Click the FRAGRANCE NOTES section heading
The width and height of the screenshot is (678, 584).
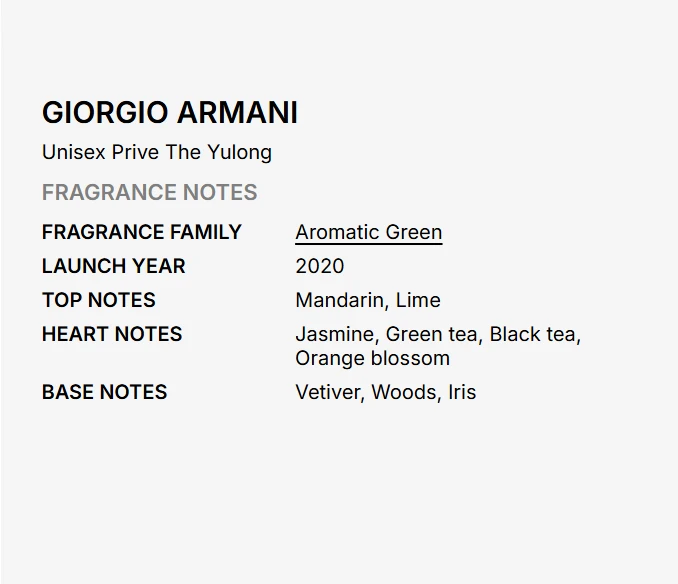tap(150, 192)
